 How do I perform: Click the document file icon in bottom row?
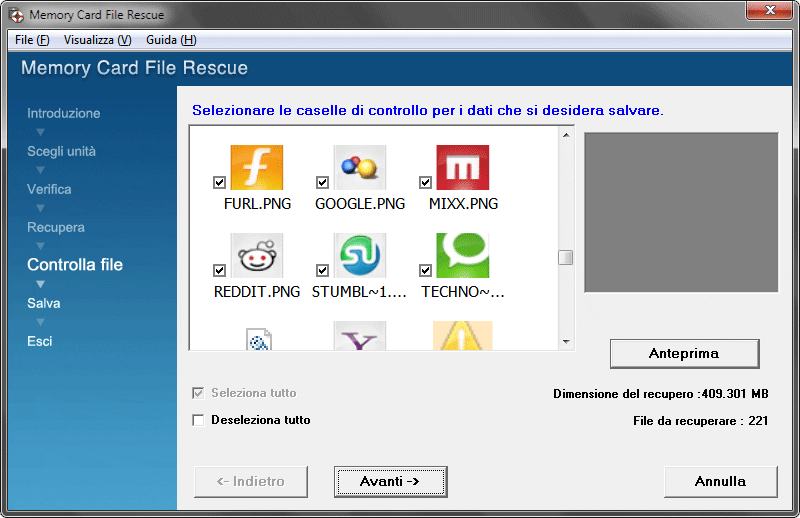[x=259, y=339]
